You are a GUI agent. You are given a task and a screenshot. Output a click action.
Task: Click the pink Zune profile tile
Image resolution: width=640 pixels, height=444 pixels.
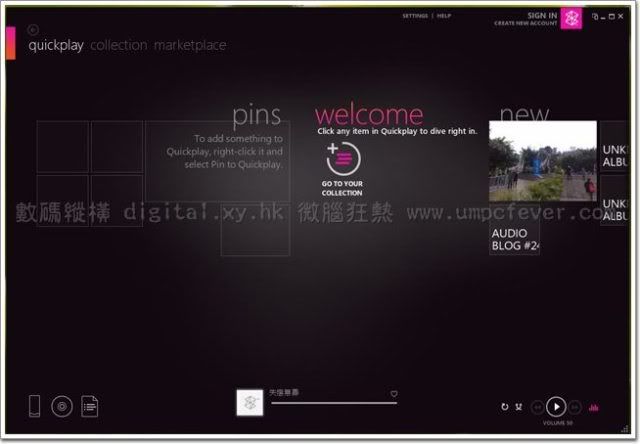(571, 18)
